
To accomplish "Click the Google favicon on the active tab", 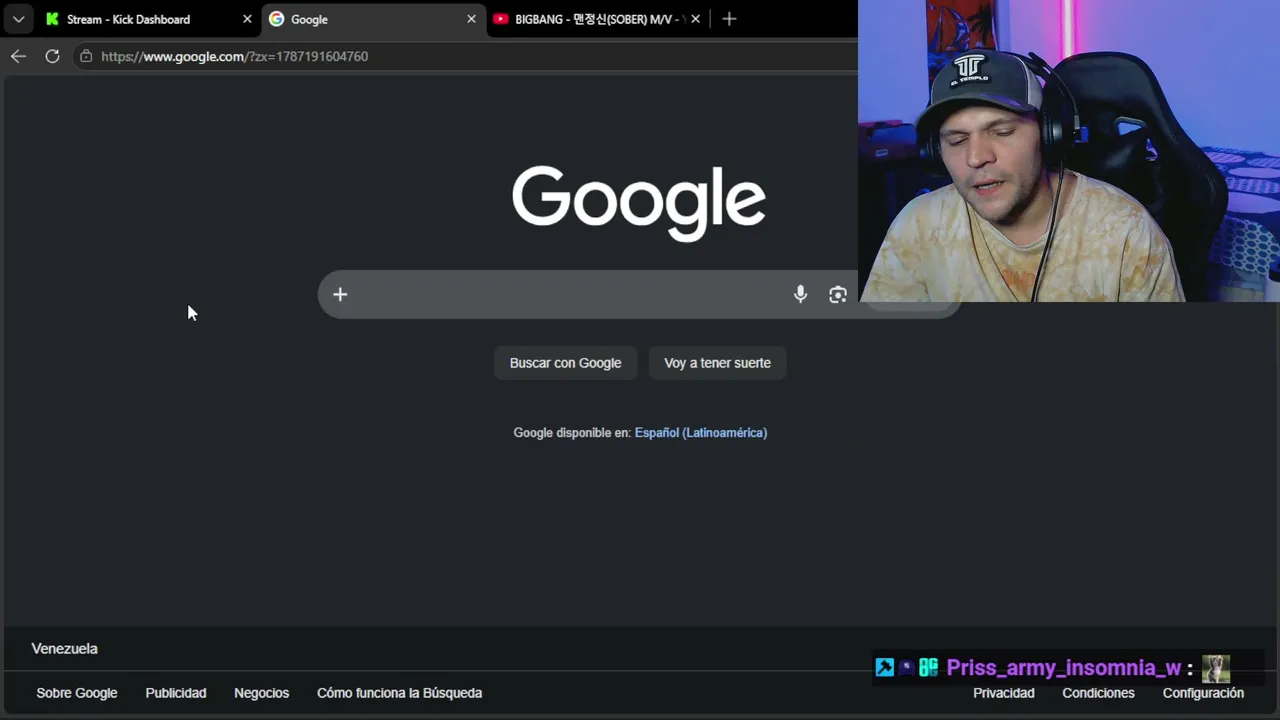I will pyautogui.click(x=276, y=19).
